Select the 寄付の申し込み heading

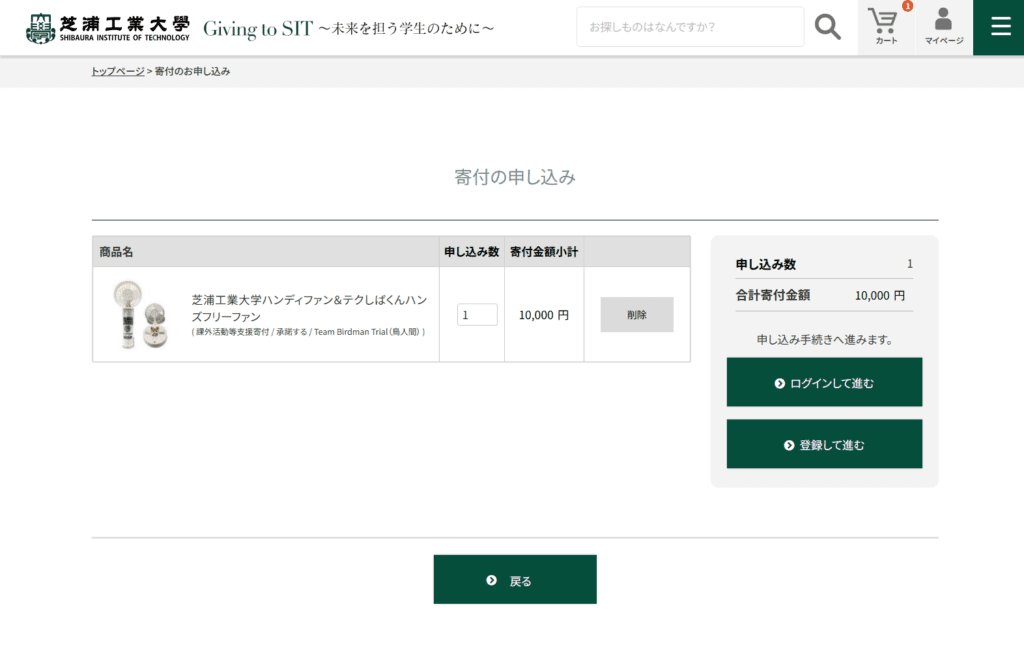click(x=515, y=177)
